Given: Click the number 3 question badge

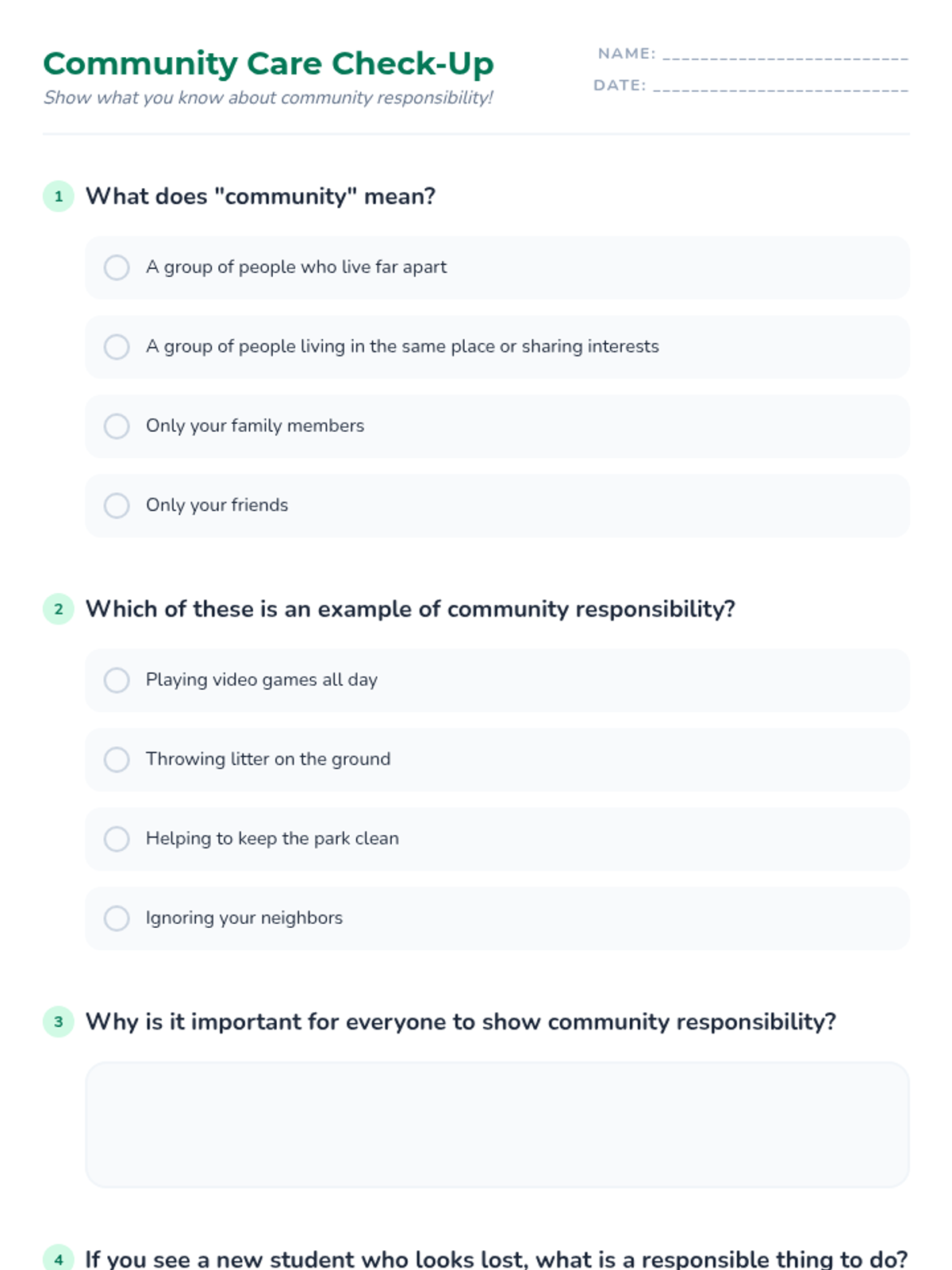Looking at the screenshot, I should [x=59, y=1022].
